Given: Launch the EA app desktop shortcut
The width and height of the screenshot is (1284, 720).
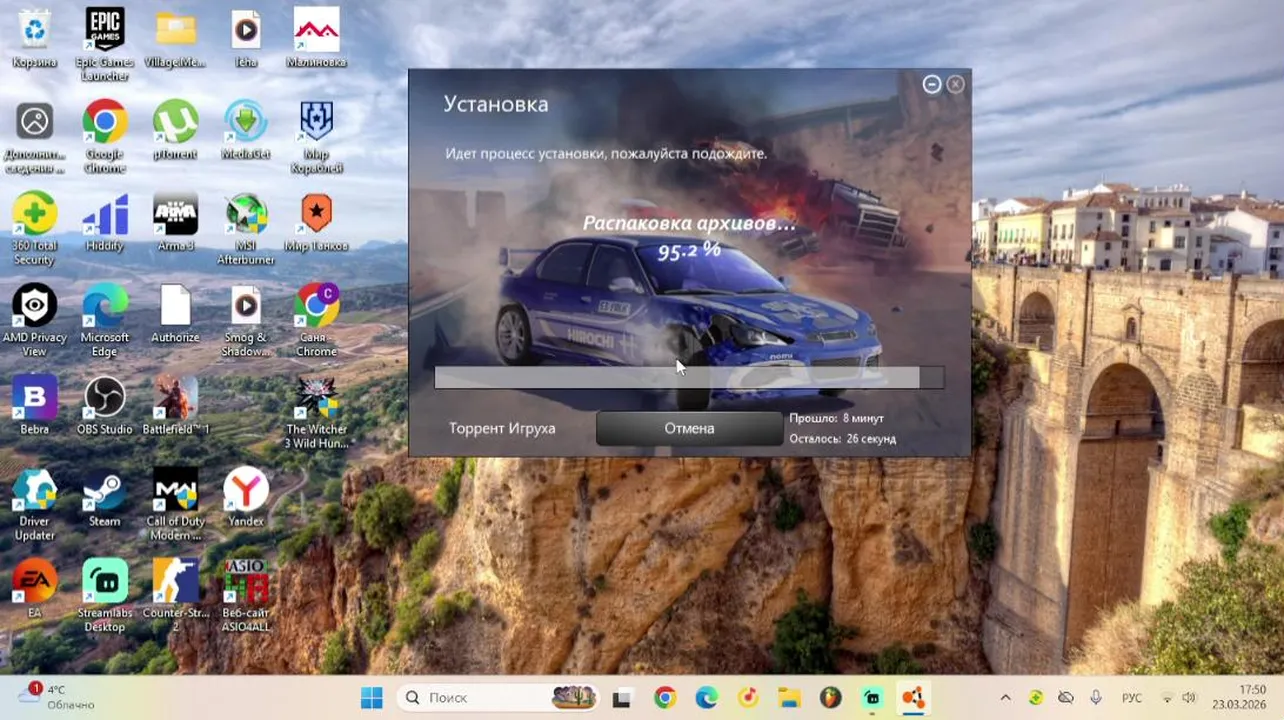Looking at the screenshot, I should tap(34, 590).
